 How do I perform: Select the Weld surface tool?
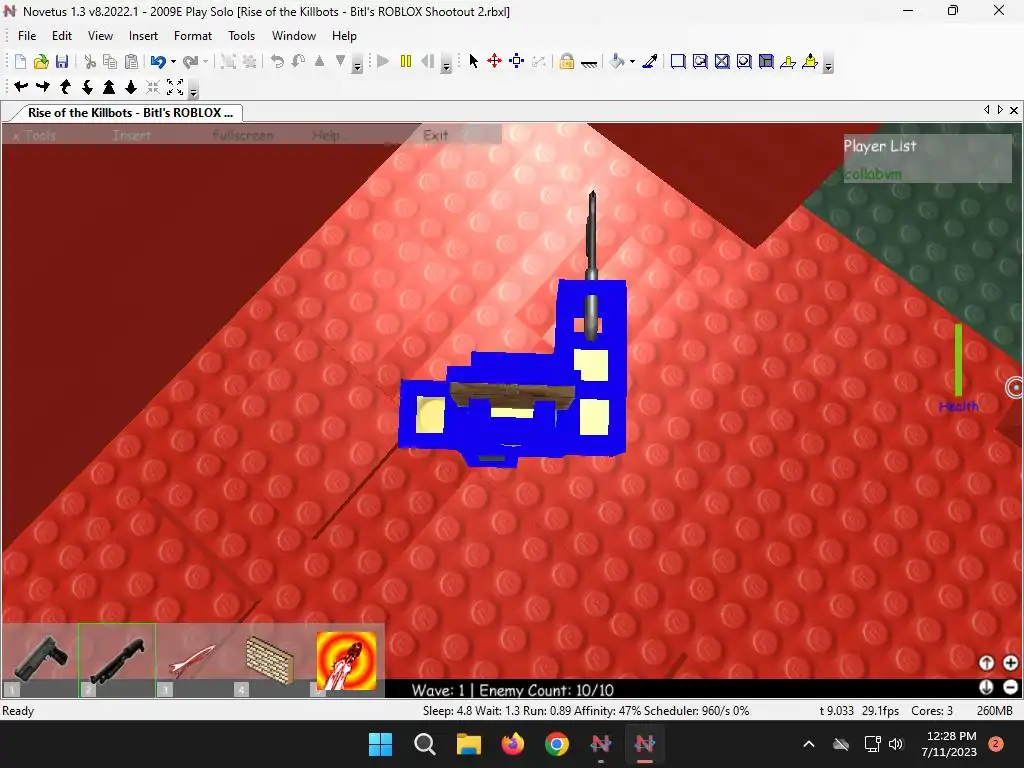pos(722,61)
